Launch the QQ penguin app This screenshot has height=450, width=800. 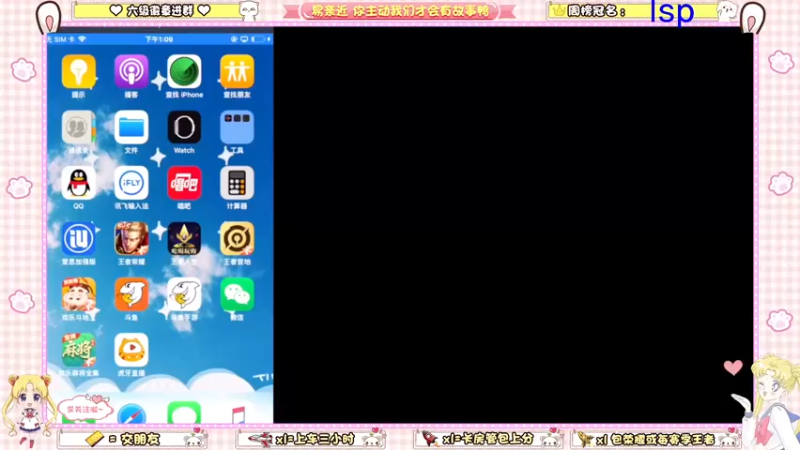pyautogui.click(x=78, y=183)
